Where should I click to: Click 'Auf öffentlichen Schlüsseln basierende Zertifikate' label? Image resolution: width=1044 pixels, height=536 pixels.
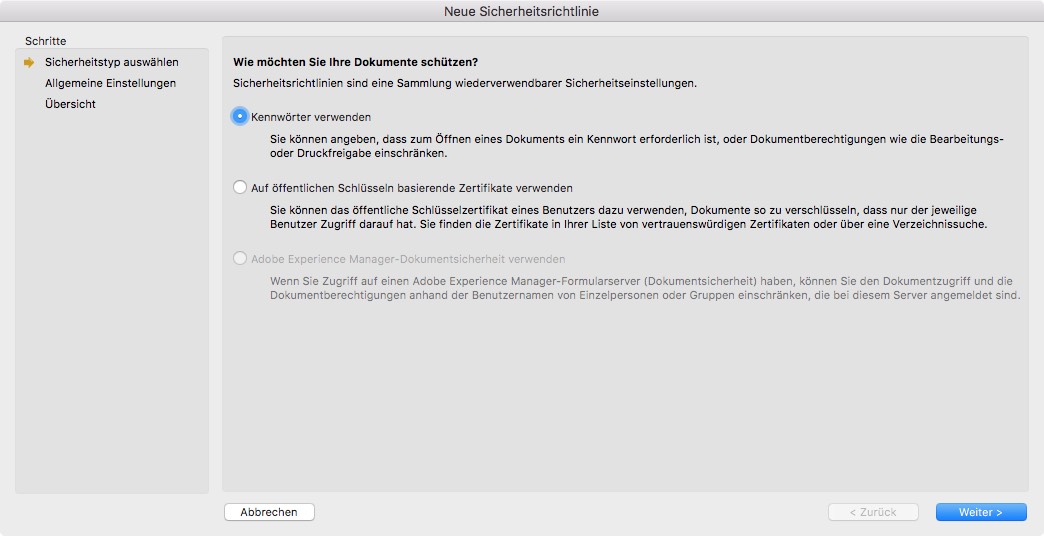(411, 187)
